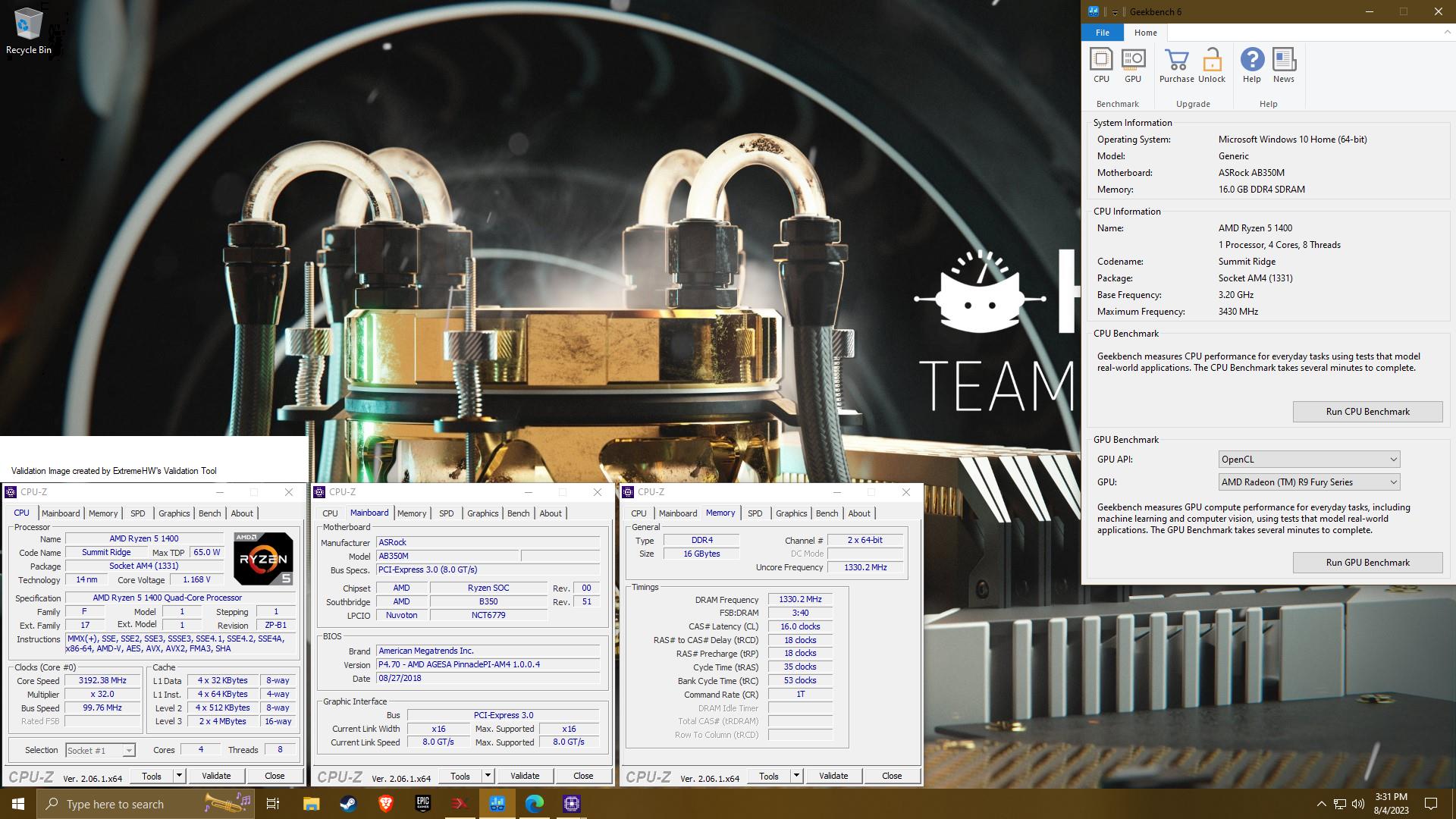Click Tools button in CPU-Z Memory window
The width and height of the screenshot is (1456, 819).
point(769,776)
